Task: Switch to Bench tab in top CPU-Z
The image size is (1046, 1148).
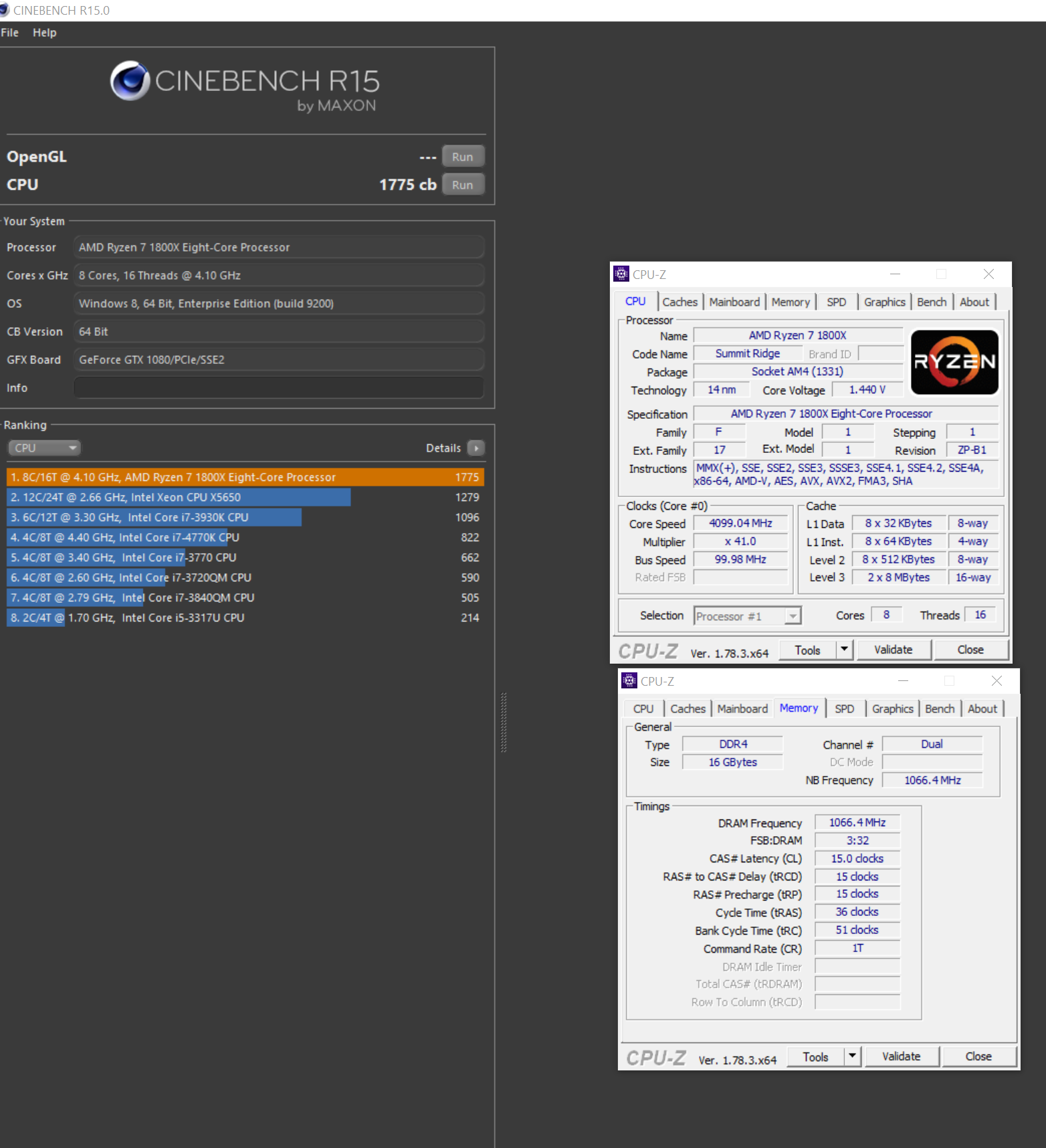Action: (932, 302)
